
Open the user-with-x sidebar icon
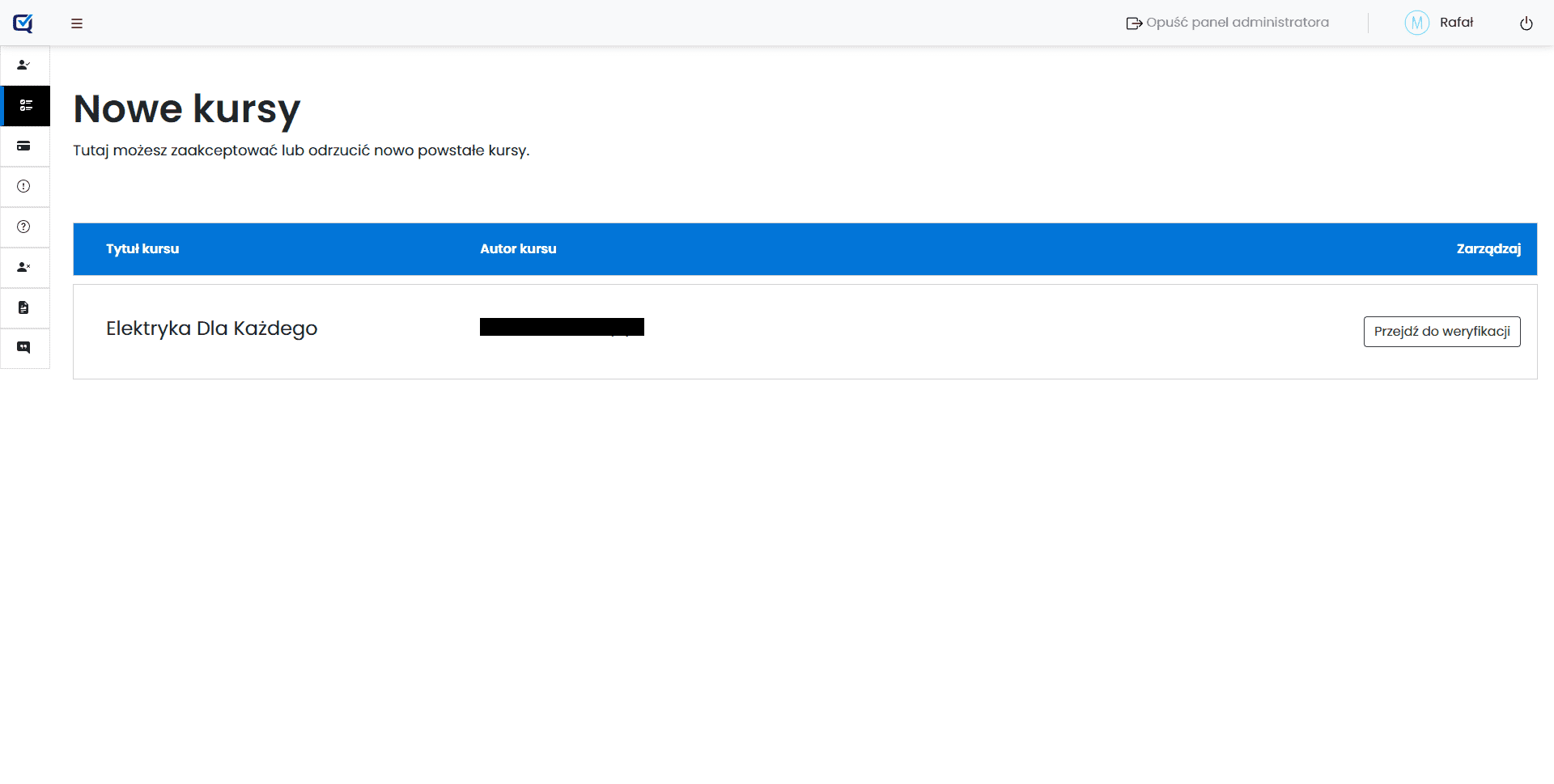(x=24, y=267)
